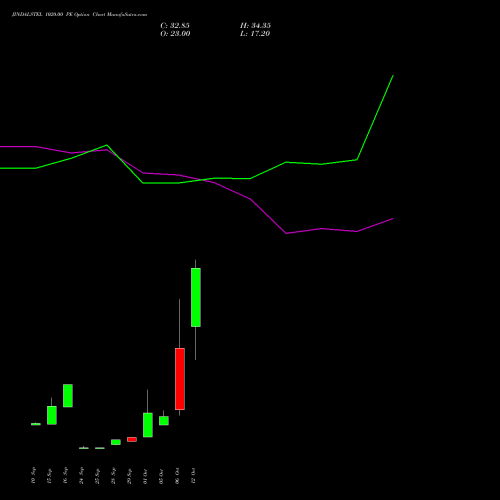Click the high price value H: 34.35
The height and width of the screenshot is (500, 500).
pos(255,26)
